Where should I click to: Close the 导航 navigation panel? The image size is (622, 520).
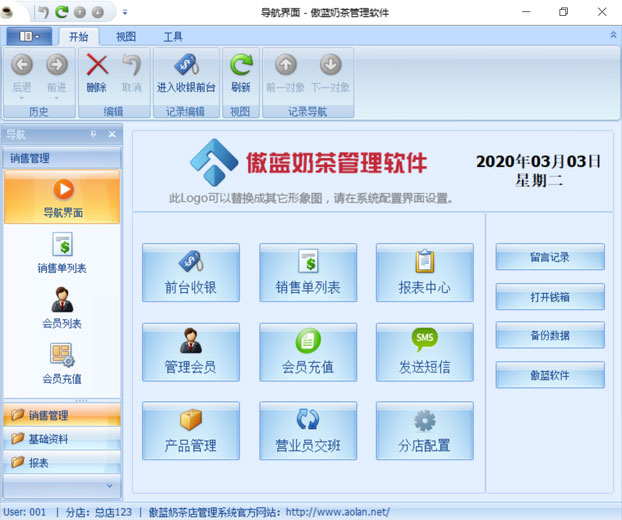pos(112,134)
